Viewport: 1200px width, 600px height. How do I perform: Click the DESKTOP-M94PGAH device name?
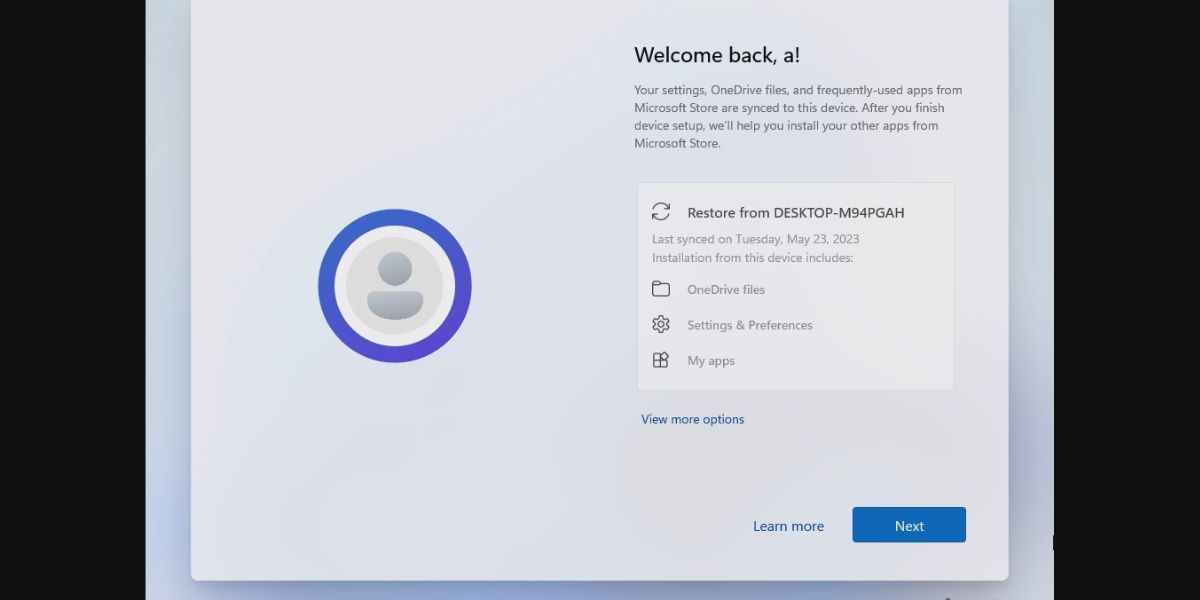point(838,212)
